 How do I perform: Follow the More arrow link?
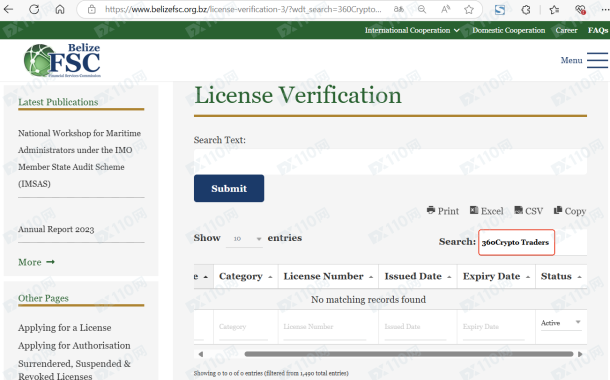click(x=36, y=262)
